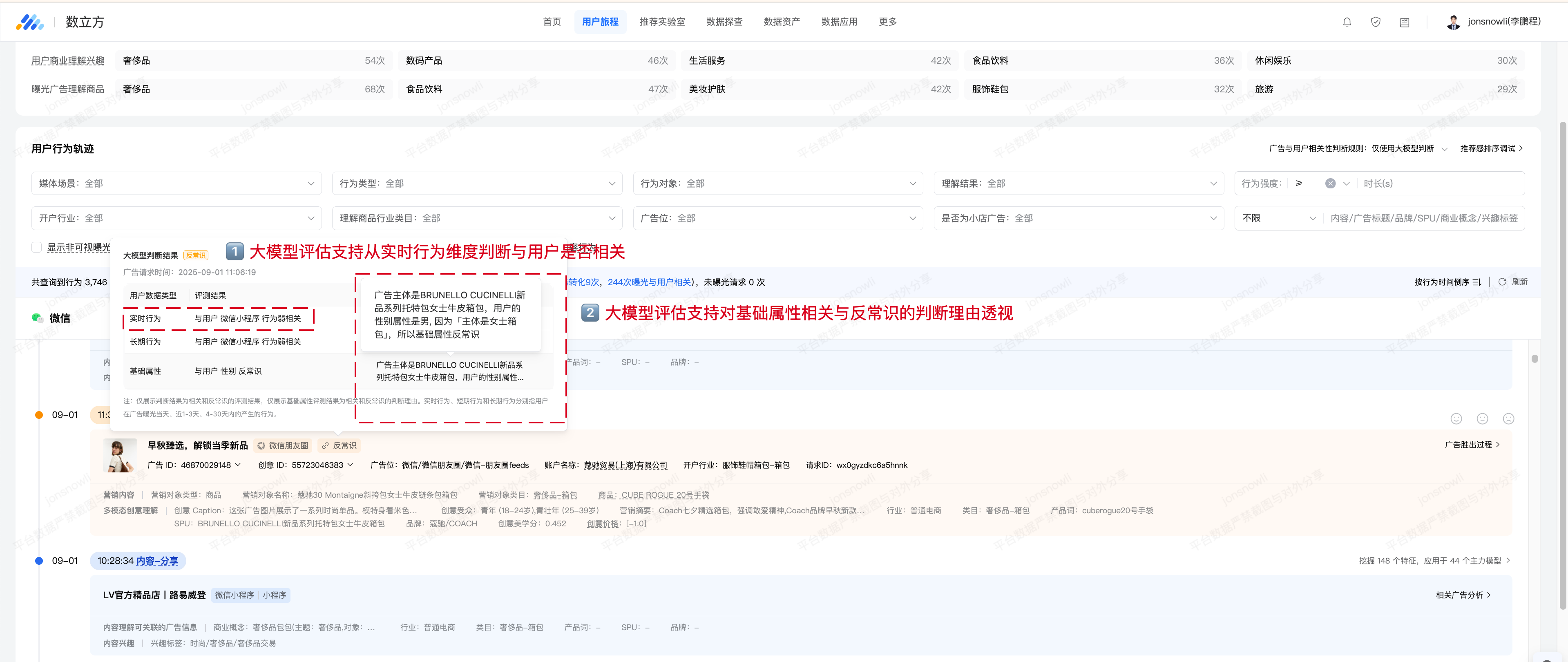
Task: Click the 刷新 refresh icon
Action: 1502,282
